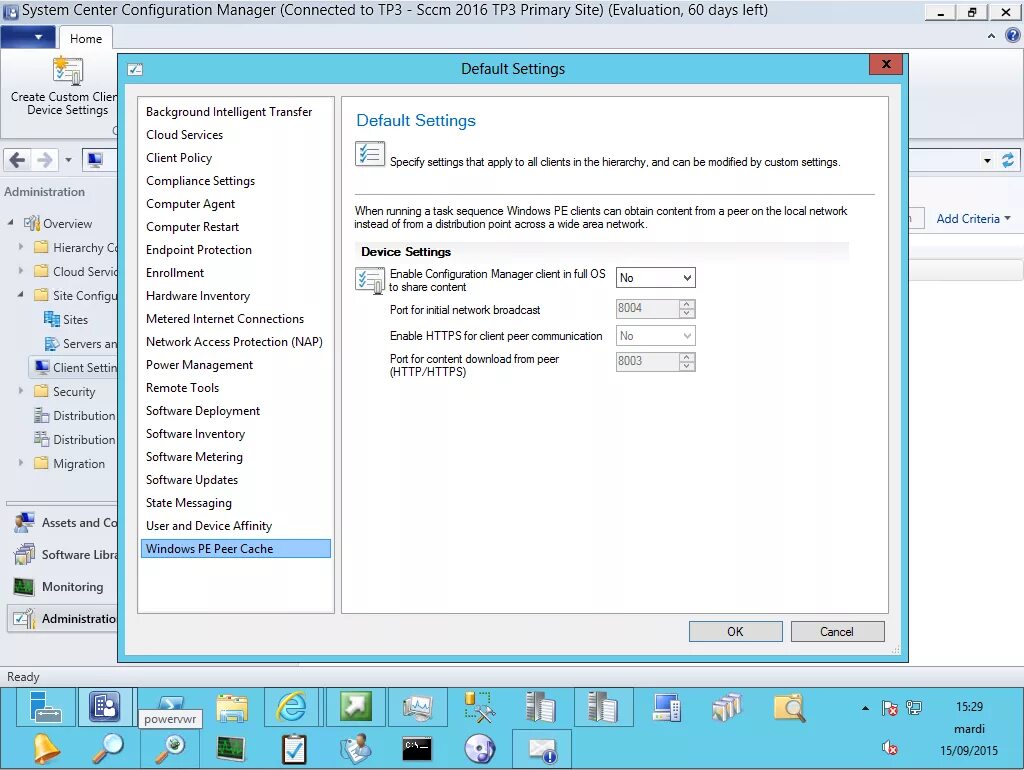This screenshot has height=770, width=1024.
Task: Show hidden tray icons arrow
Action: pyautogui.click(x=865, y=708)
